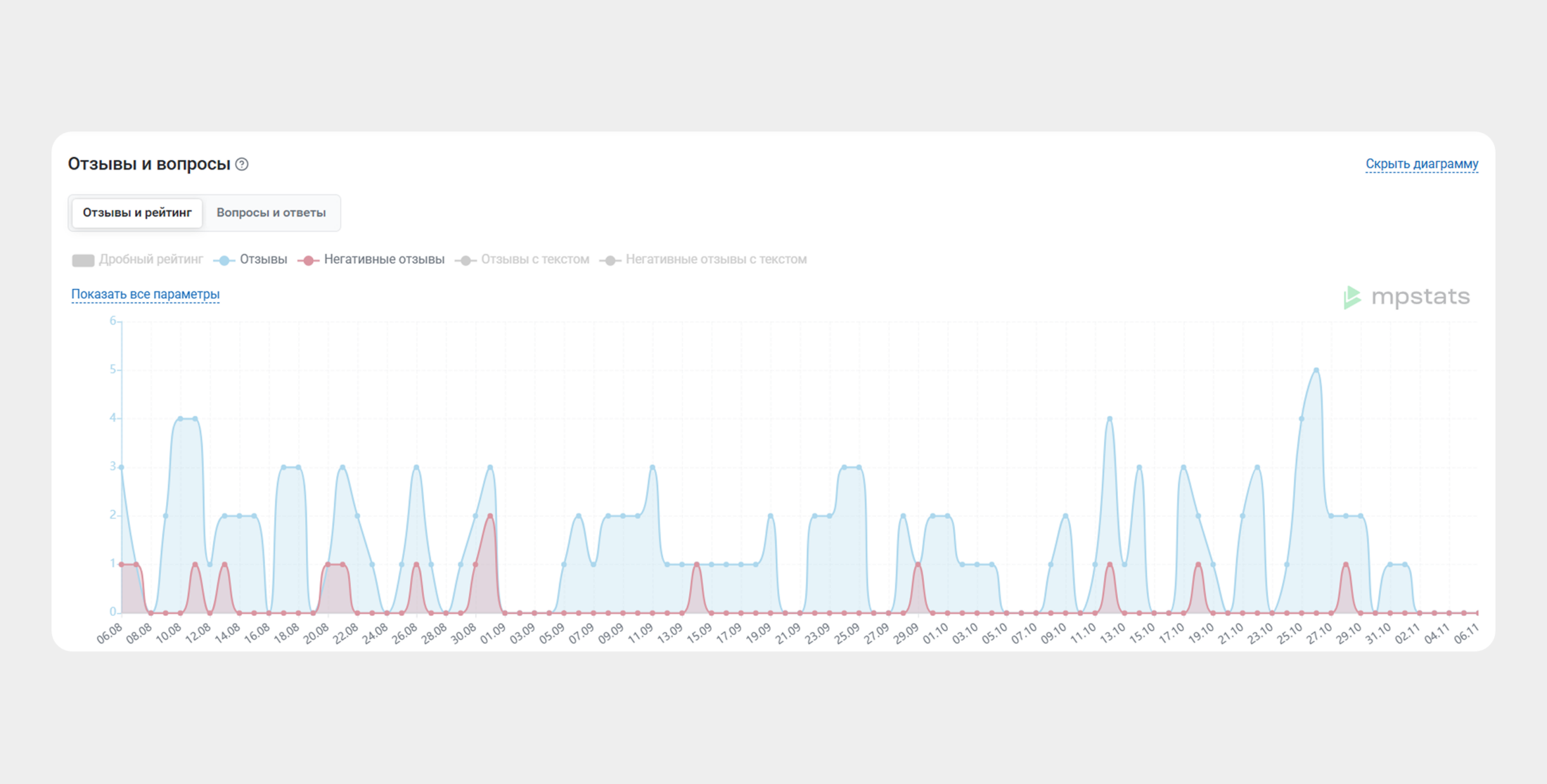Select the Отзывы и рейтинг tab
The image size is (1547, 784).
[137, 212]
